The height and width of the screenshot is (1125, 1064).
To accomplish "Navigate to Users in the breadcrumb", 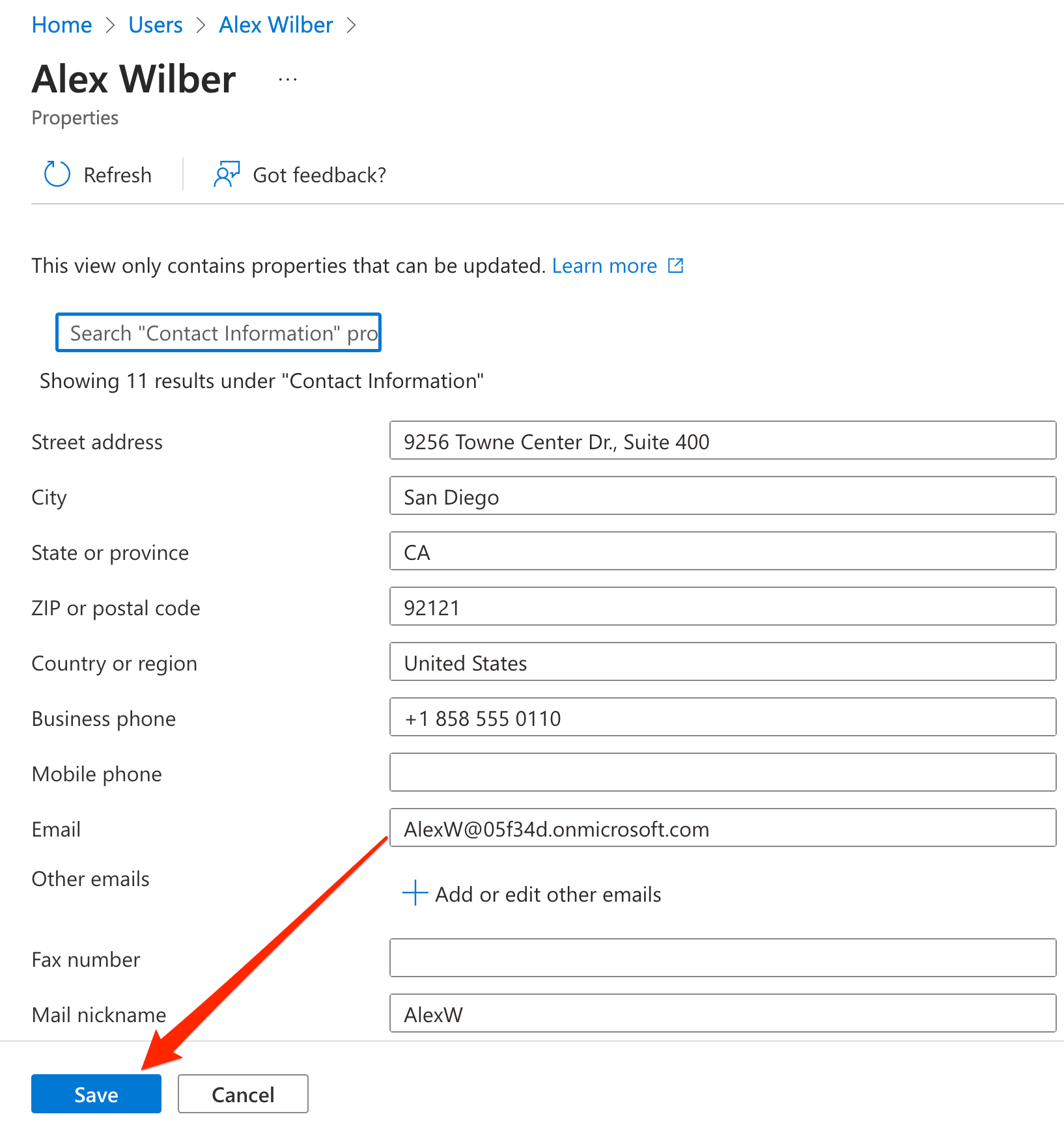I will click(x=155, y=25).
